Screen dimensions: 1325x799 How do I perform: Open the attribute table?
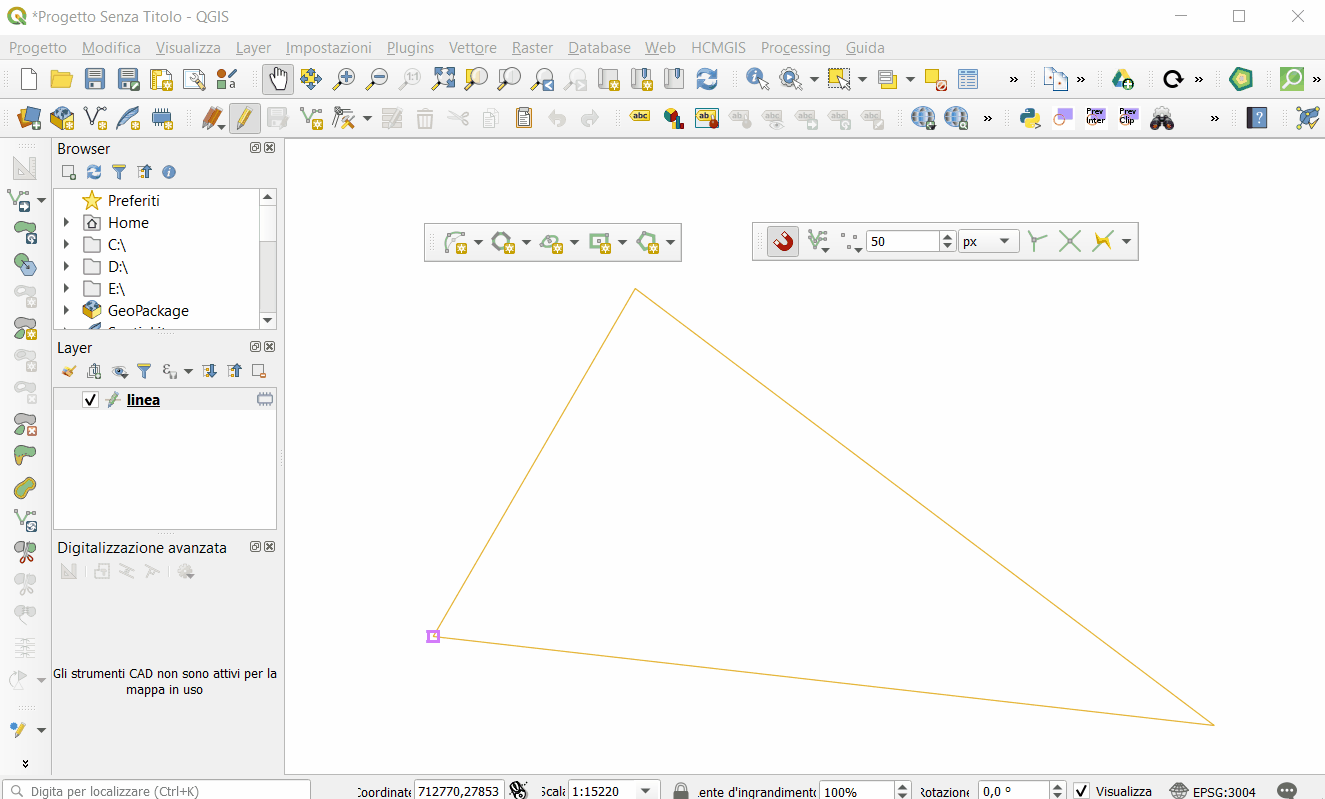pos(966,78)
